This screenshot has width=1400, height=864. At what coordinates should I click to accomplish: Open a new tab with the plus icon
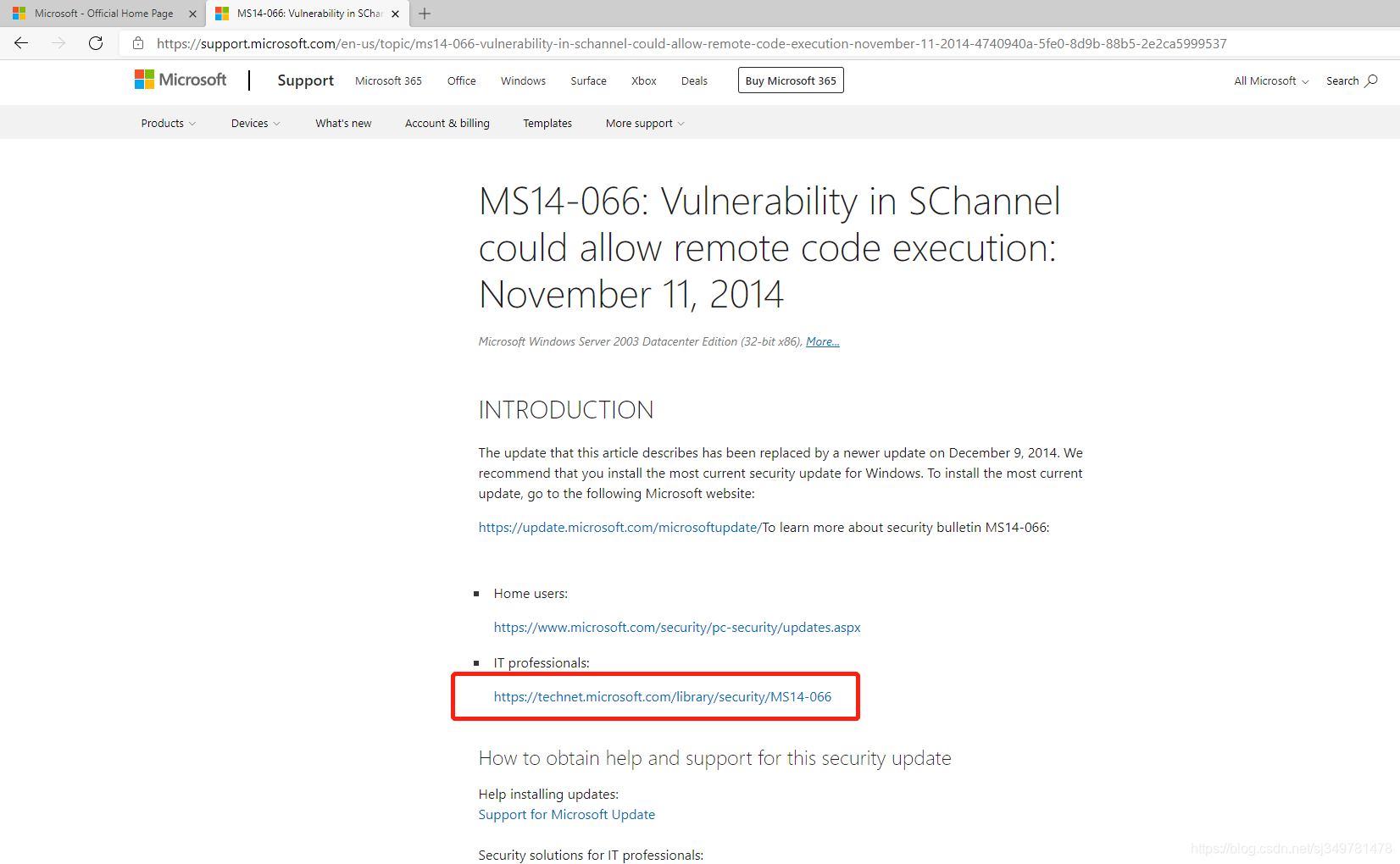425,14
